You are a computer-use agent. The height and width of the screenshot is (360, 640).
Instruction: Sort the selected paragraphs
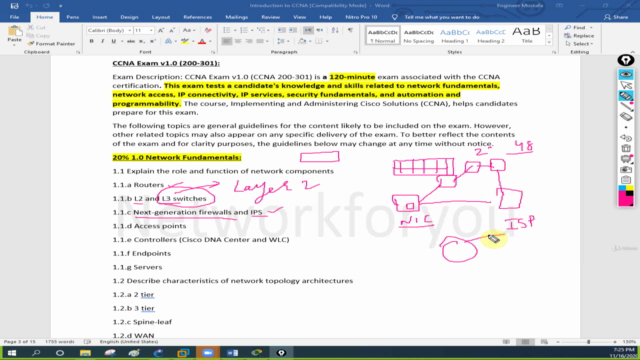pyautogui.click(x=335, y=30)
